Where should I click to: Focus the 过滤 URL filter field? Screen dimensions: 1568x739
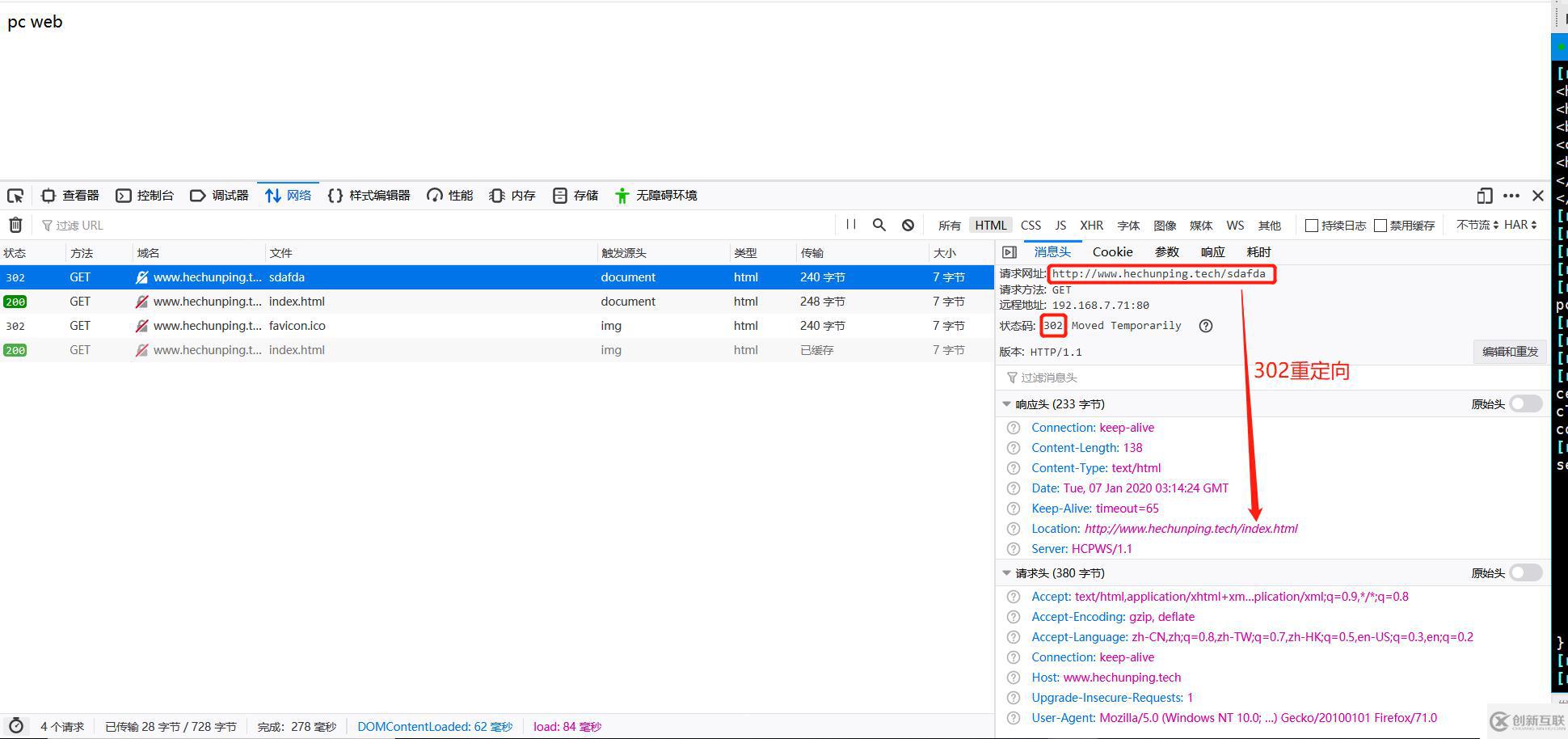click(436, 226)
